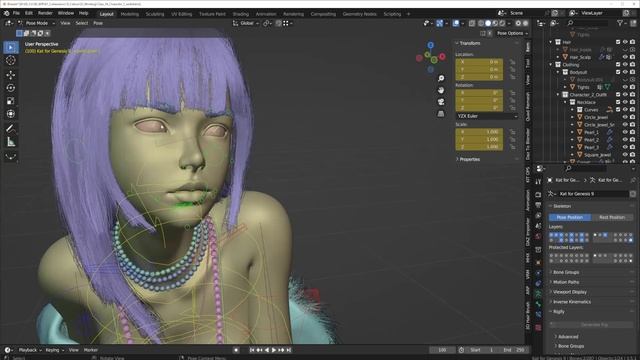The height and width of the screenshot is (360, 640).
Task: Open the Keying timeline menu
Action: click(54, 350)
